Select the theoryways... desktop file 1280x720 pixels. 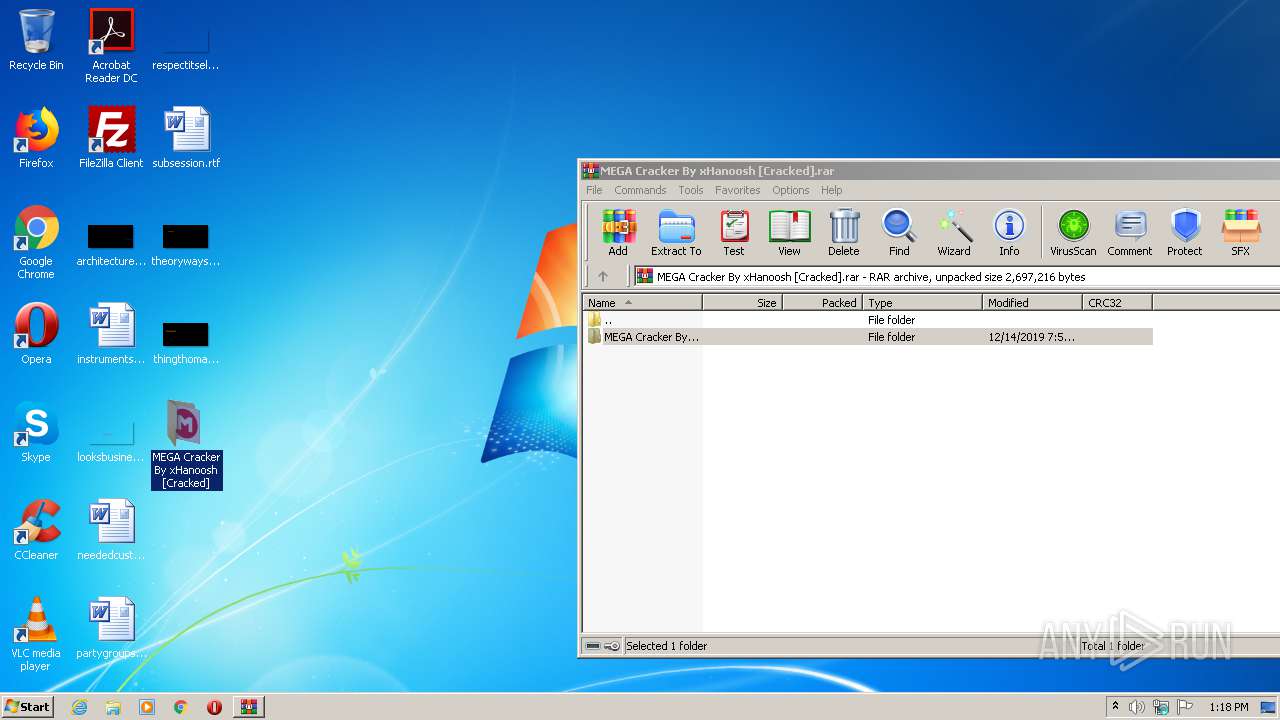pos(186,245)
